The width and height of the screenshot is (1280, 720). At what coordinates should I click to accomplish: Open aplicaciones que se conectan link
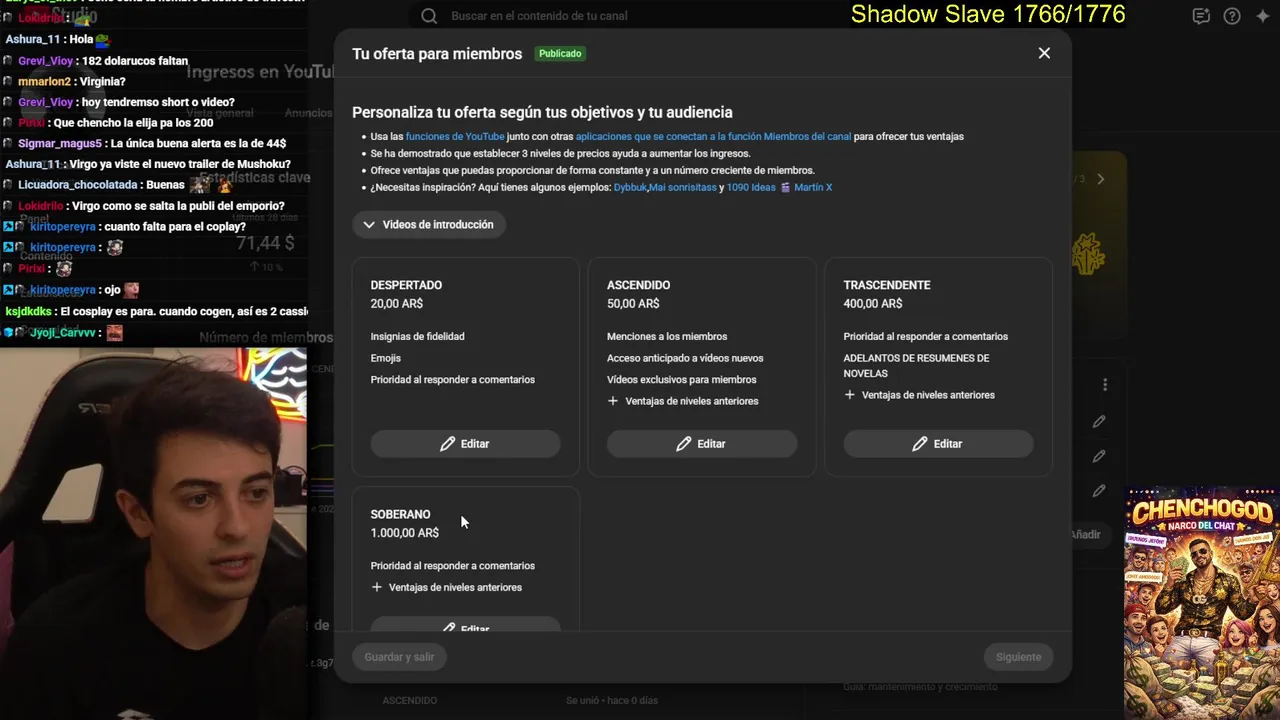713,136
